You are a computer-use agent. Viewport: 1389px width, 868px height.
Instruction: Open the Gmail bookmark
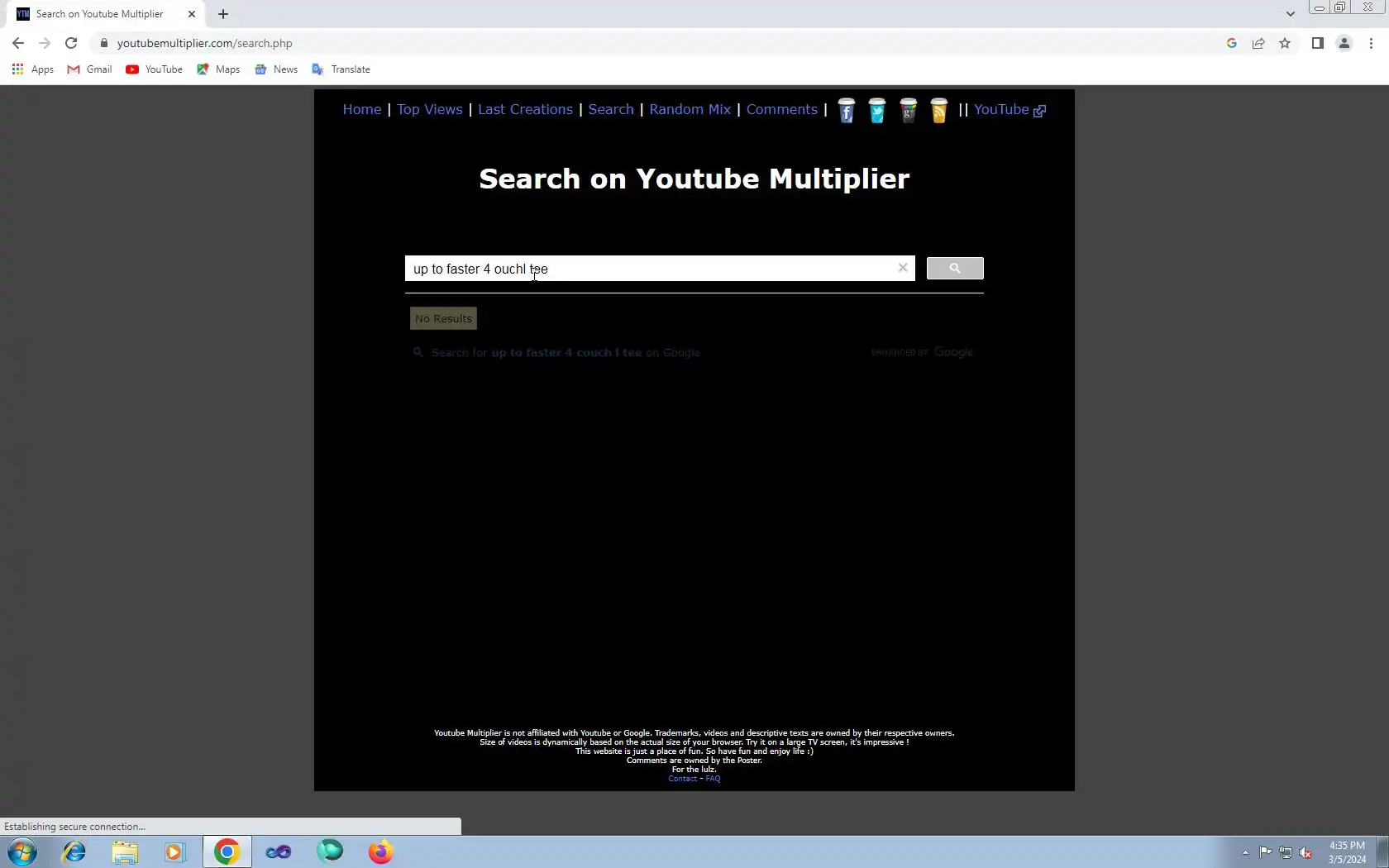89,69
